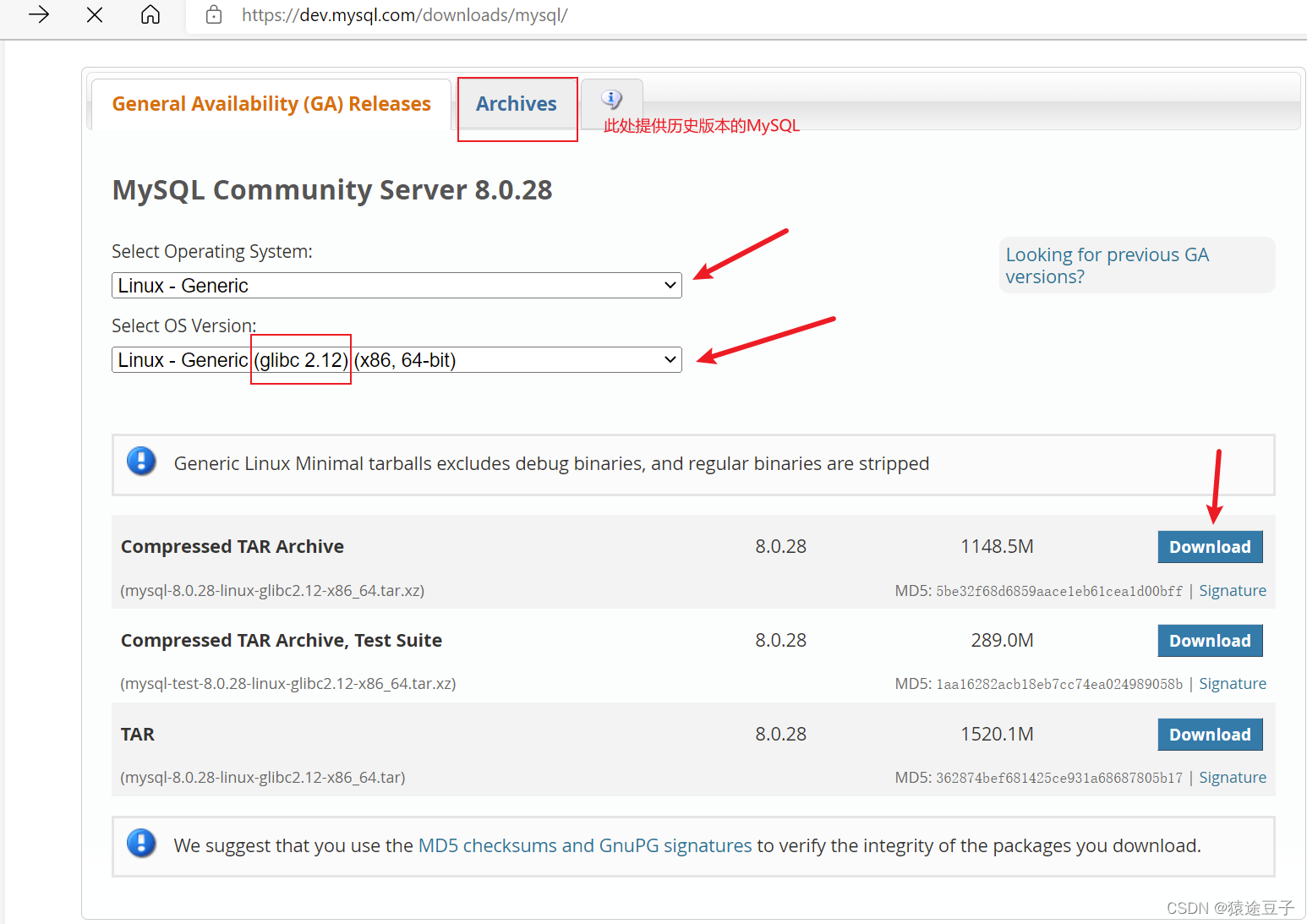1307x924 pixels.
Task: Open Signature link for mysql-8.0.28 tar.xz
Action: click(x=1233, y=591)
